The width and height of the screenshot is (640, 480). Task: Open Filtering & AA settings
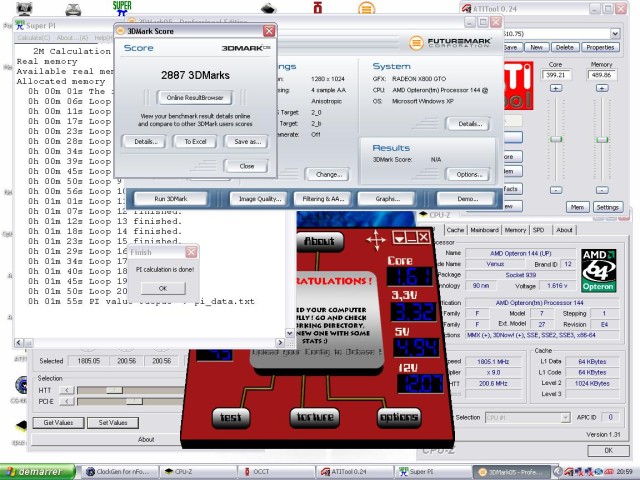click(323, 199)
